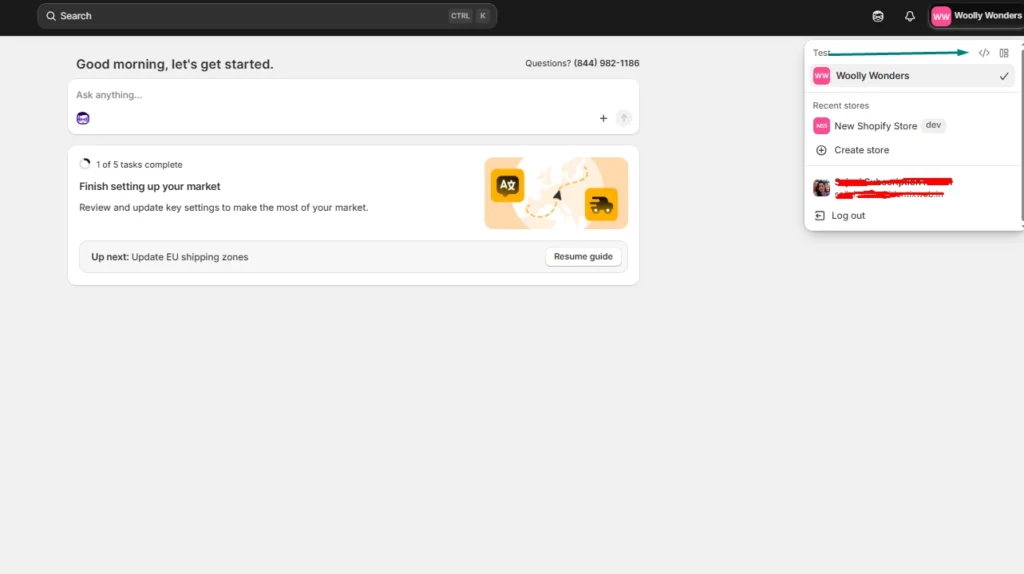Click the WW avatar in the top bar
Image resolution: width=1024 pixels, height=574 pixels.
pos(941,16)
